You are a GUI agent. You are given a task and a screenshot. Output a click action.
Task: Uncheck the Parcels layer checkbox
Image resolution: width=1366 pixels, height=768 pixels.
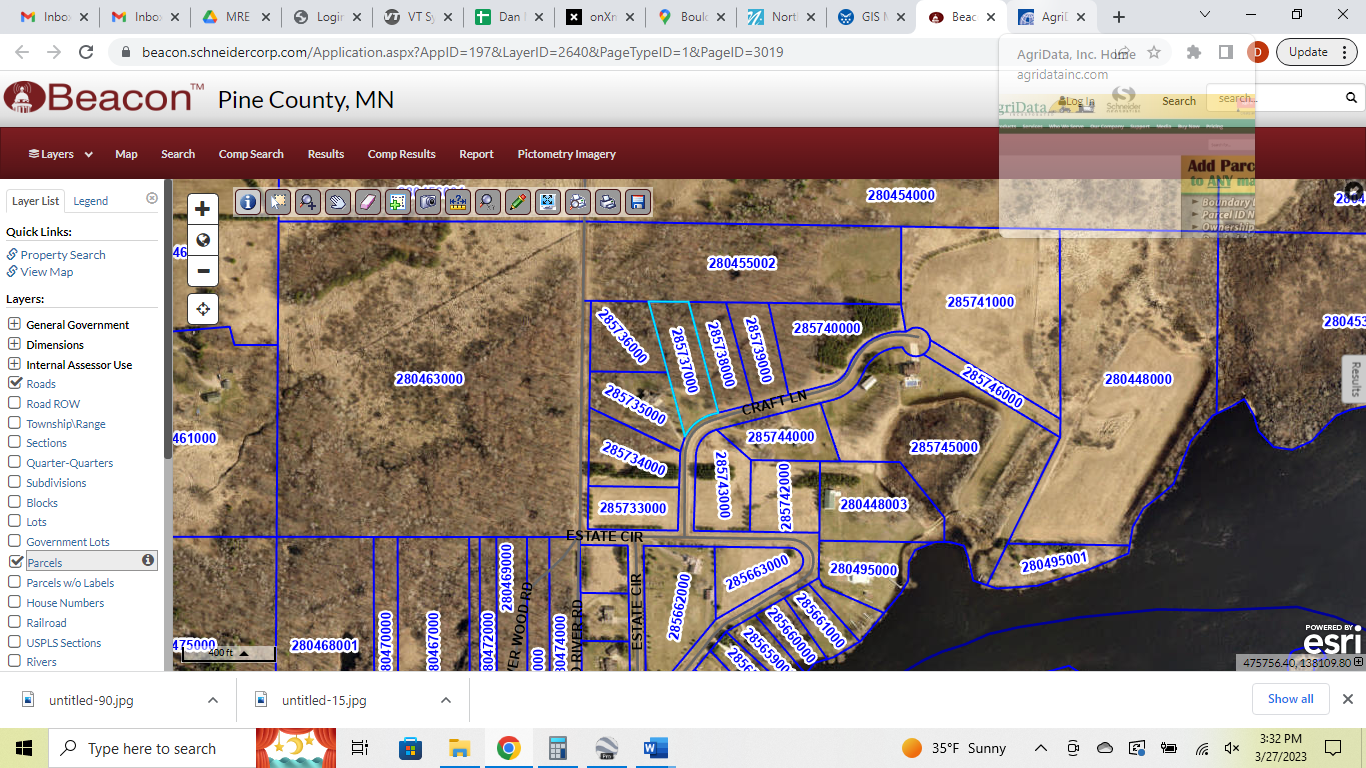click(x=15, y=562)
